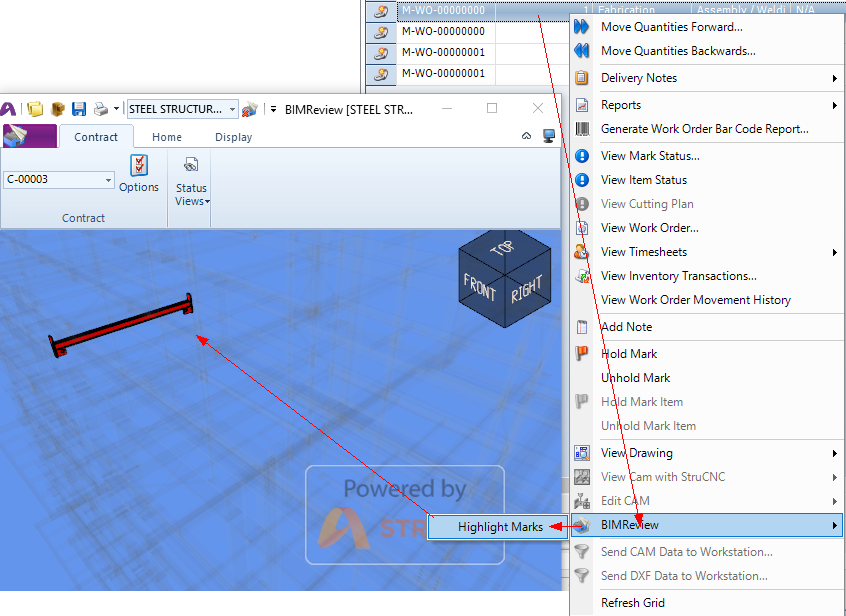Click the purple A logo in BIMReview's title bar
Viewport: 846px width, 616px height.
(8, 109)
